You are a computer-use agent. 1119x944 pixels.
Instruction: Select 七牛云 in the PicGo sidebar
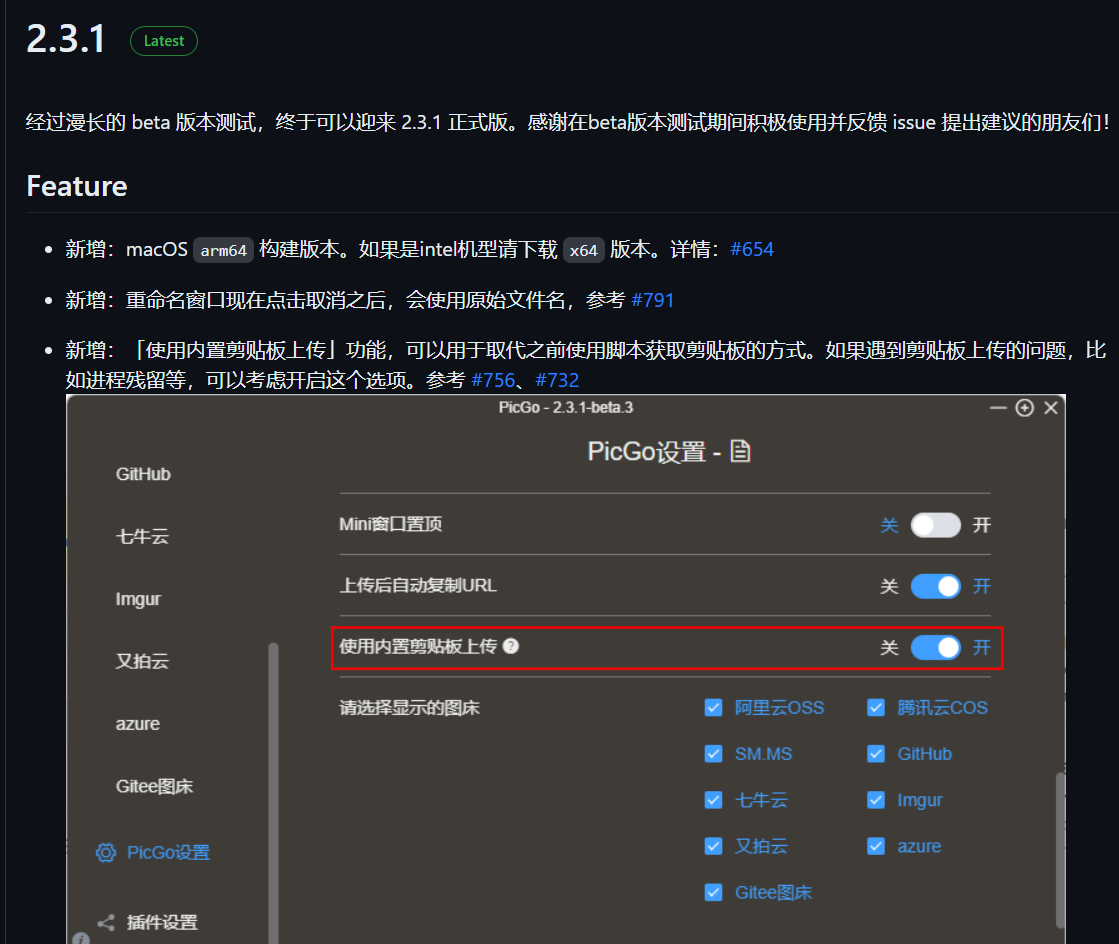point(142,536)
